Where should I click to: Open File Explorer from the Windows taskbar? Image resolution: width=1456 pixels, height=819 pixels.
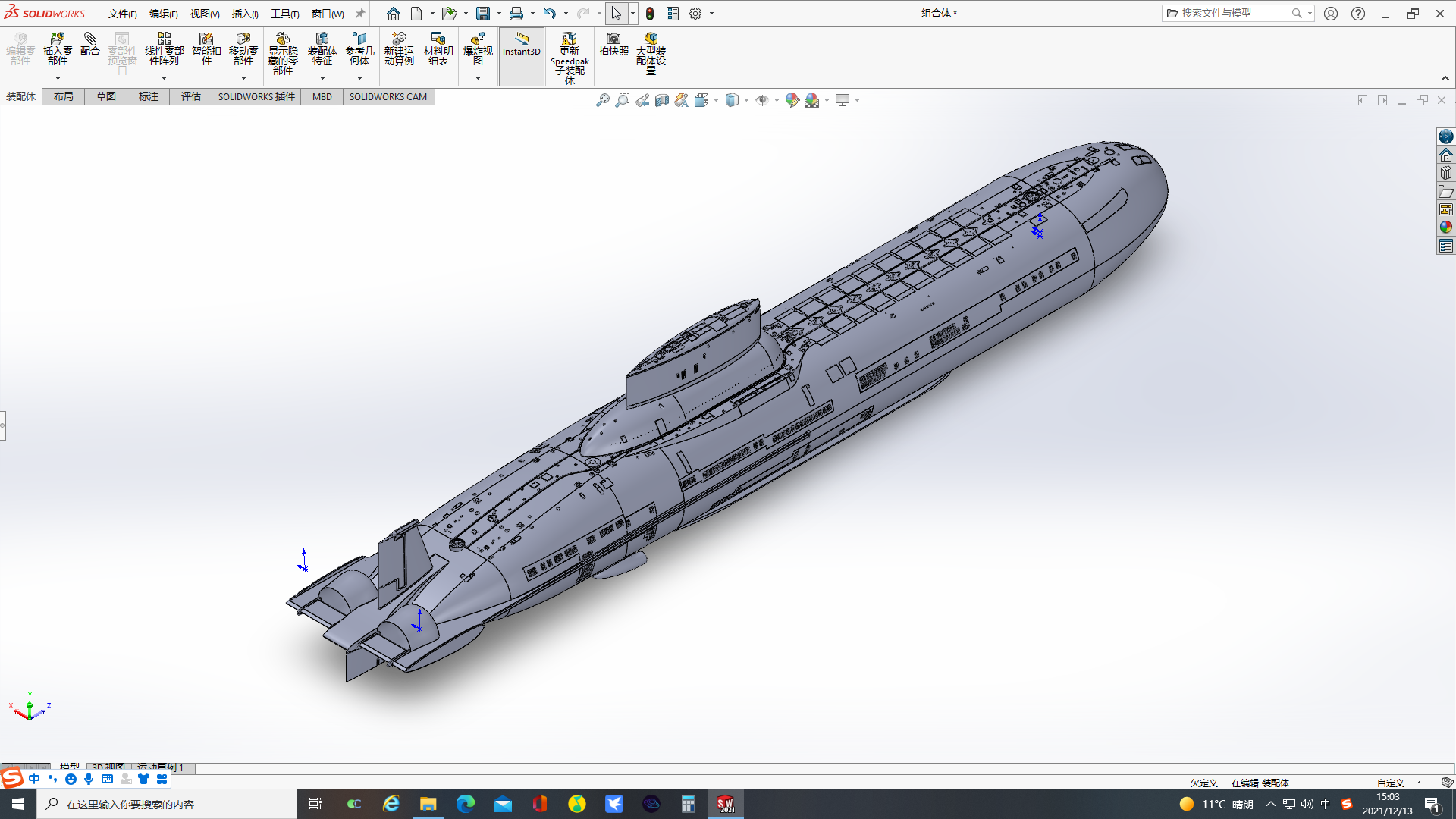428,804
